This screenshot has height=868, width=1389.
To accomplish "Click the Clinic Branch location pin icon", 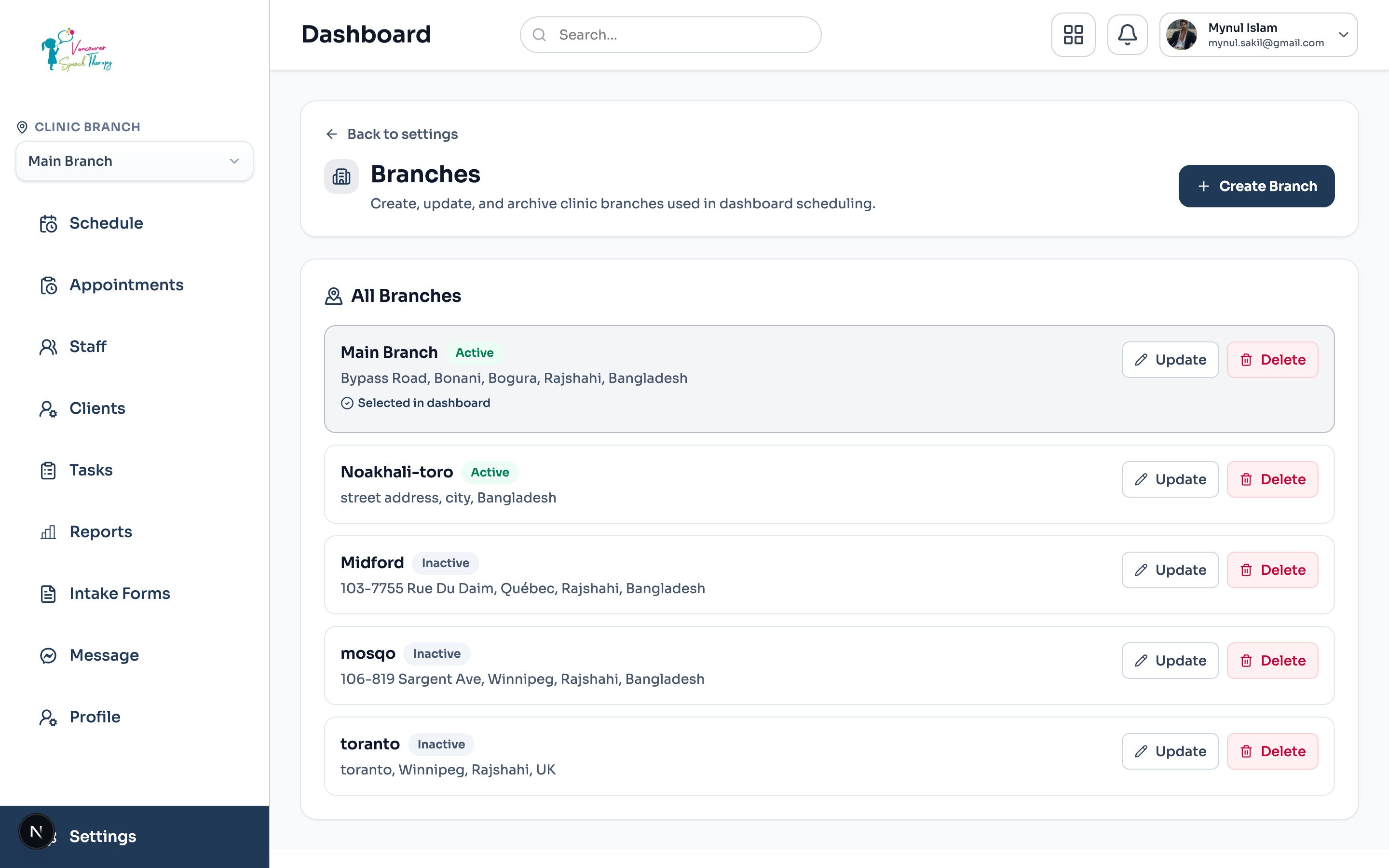I will point(22,127).
